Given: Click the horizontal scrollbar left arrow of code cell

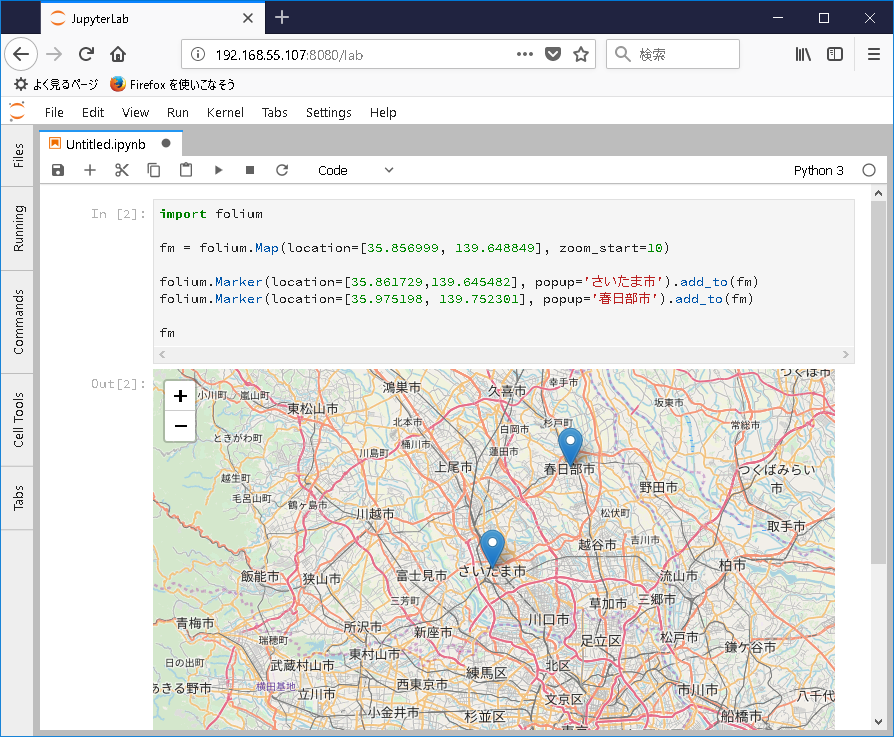Looking at the screenshot, I should coord(162,355).
